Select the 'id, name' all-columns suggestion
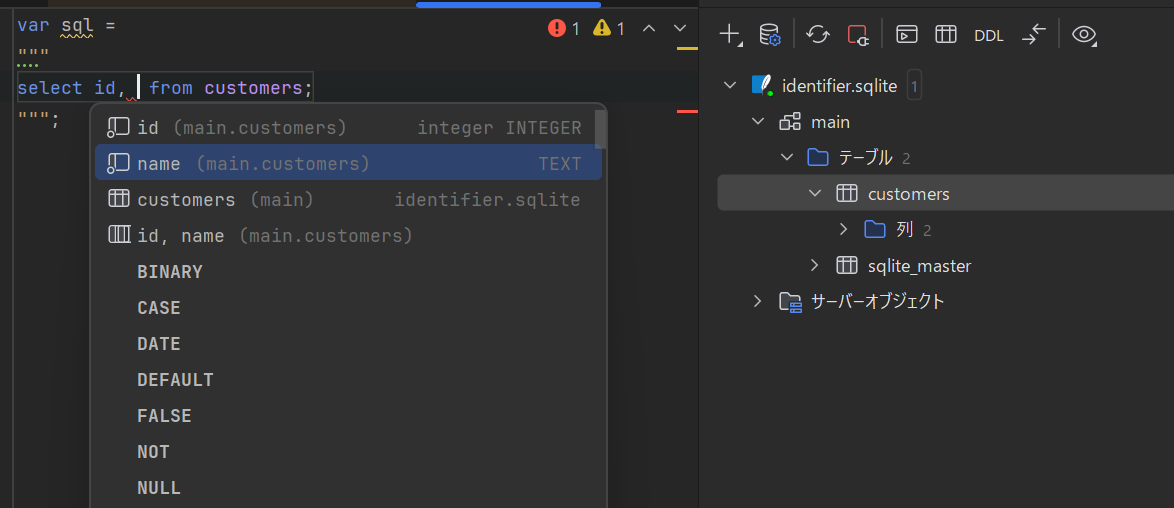 pos(348,236)
